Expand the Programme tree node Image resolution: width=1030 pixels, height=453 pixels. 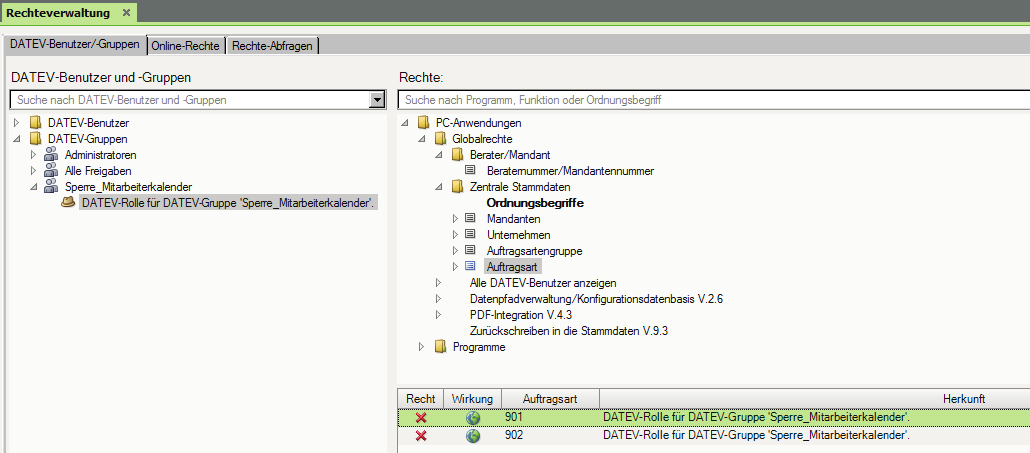(422, 347)
